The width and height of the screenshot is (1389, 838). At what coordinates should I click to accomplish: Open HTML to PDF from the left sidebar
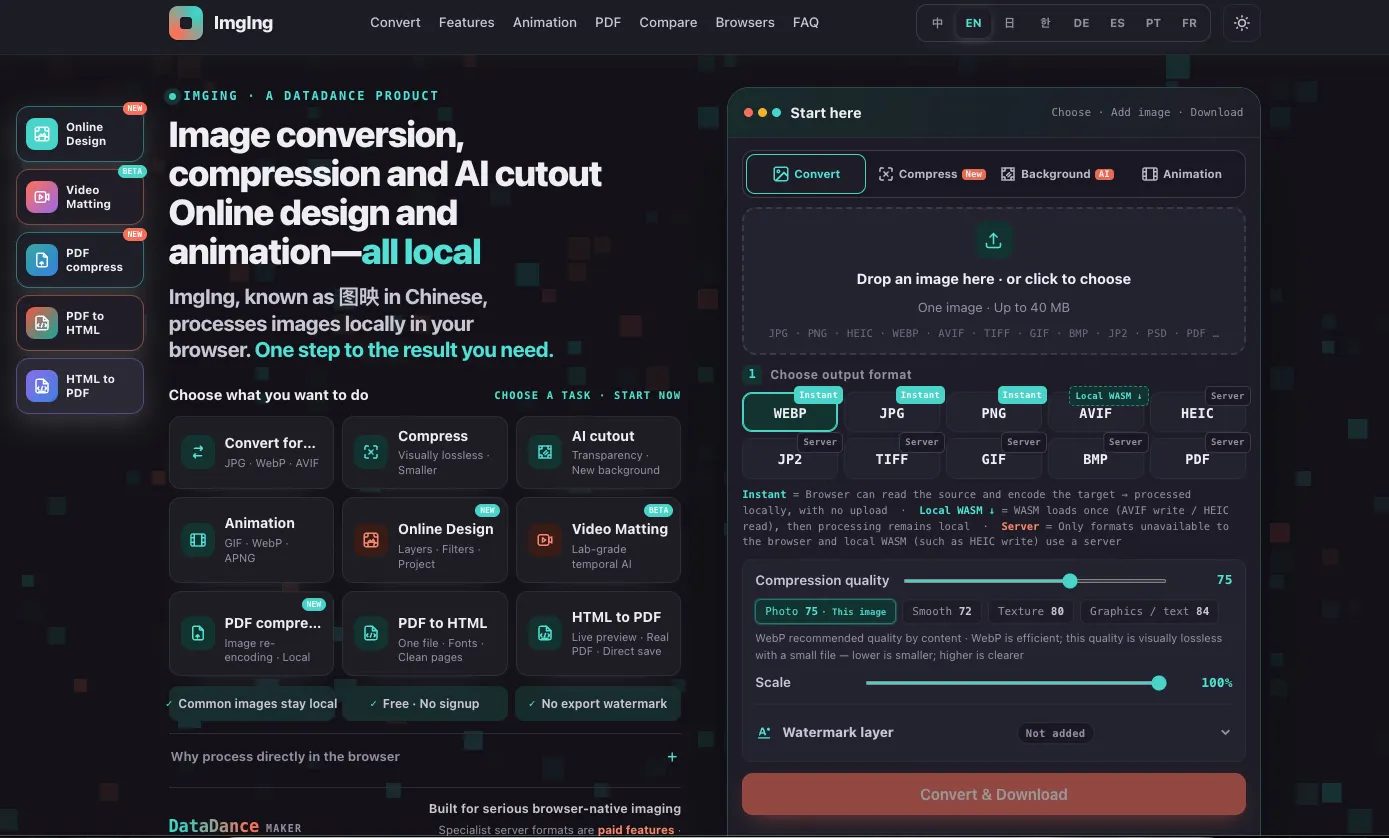[x=80, y=386]
